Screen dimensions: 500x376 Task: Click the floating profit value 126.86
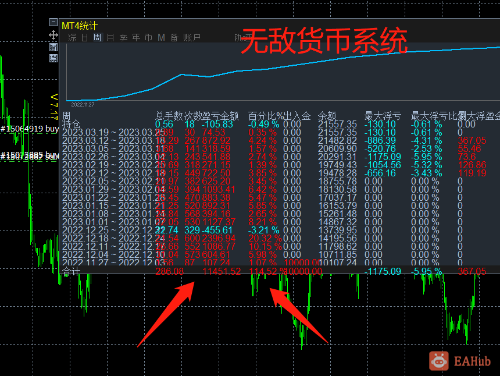click(472, 165)
